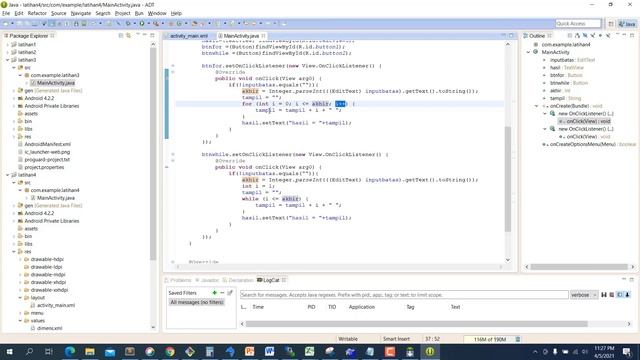Switch to the Javadoc tab

[208, 280]
